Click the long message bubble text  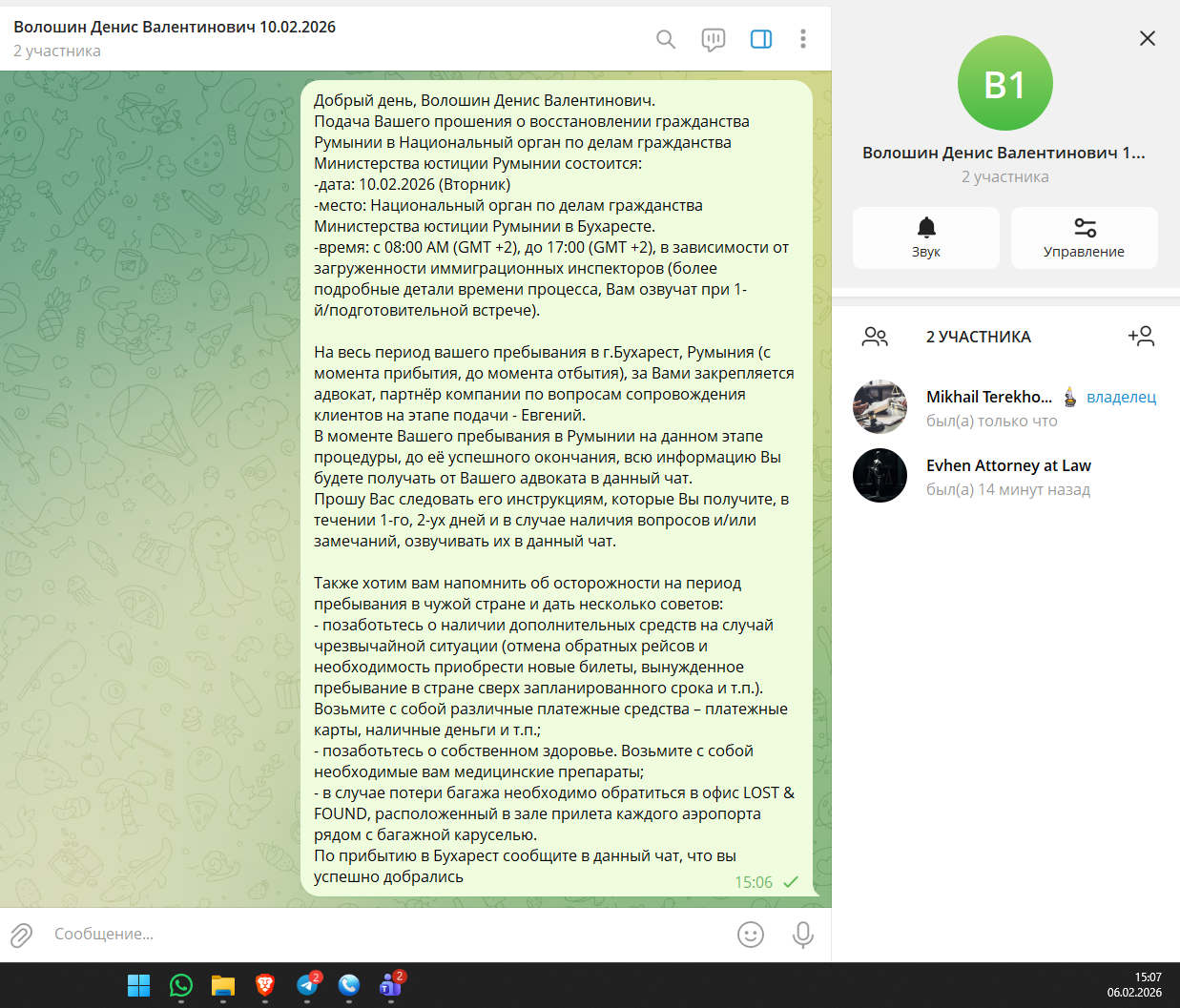coord(556,488)
